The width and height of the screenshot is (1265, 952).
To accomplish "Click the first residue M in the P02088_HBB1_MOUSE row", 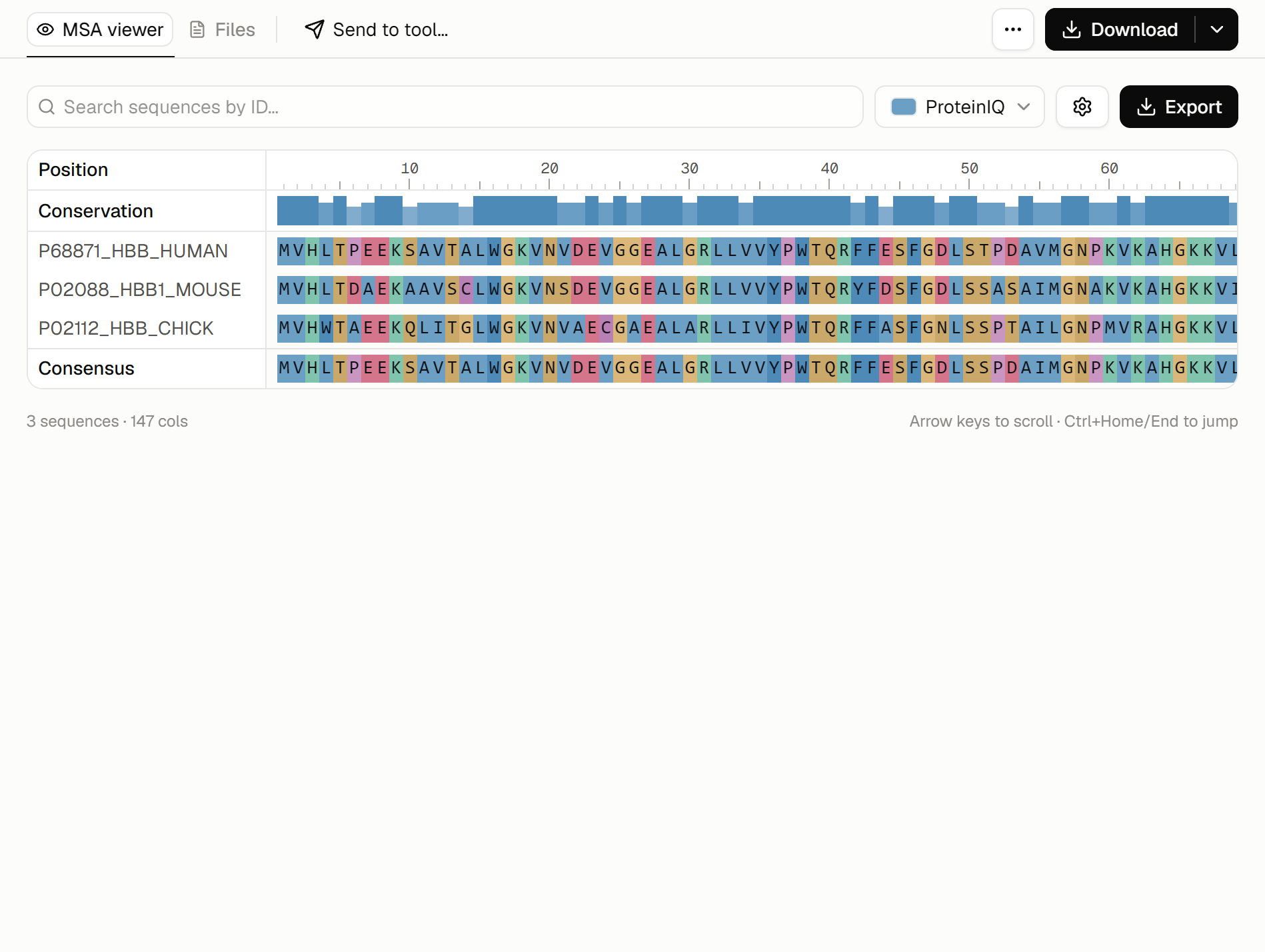I will [284, 289].
